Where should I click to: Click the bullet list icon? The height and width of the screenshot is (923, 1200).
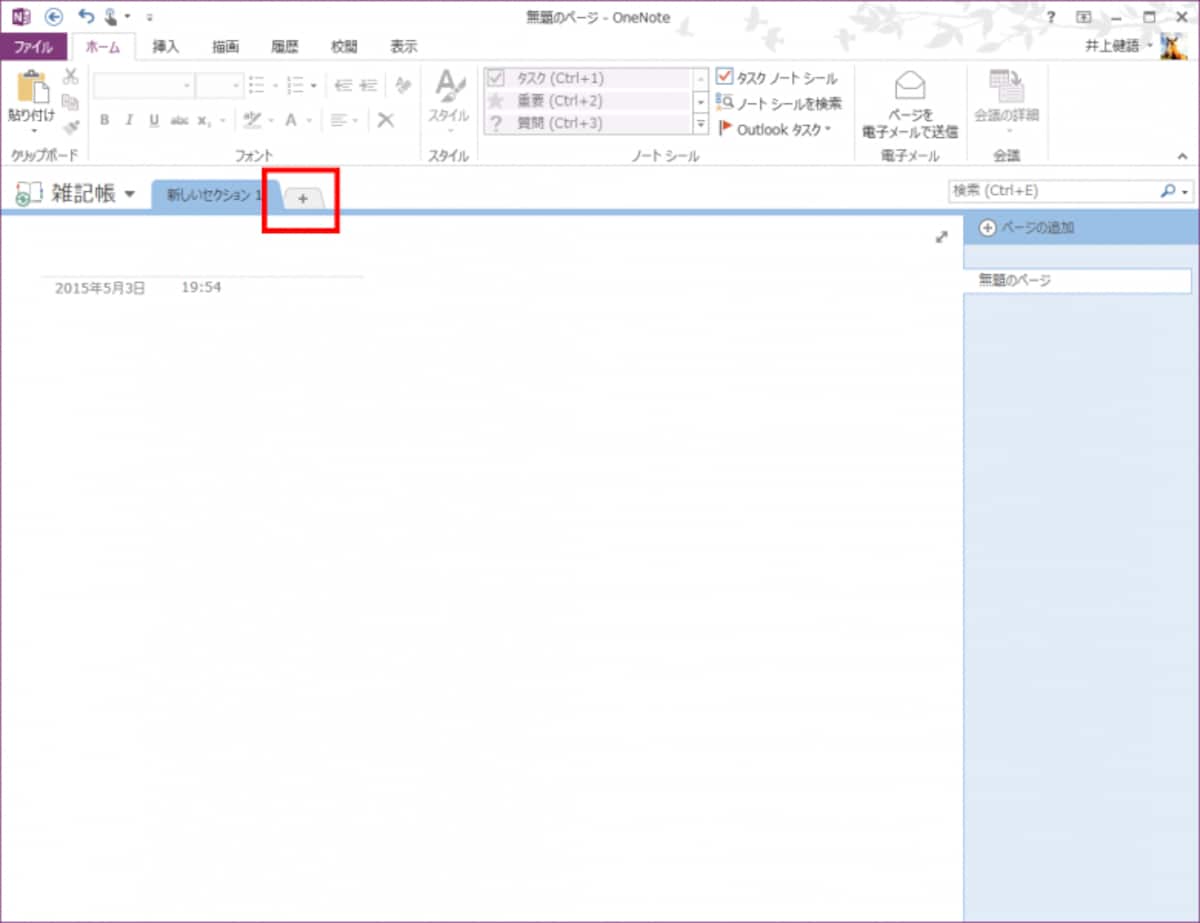(x=256, y=86)
